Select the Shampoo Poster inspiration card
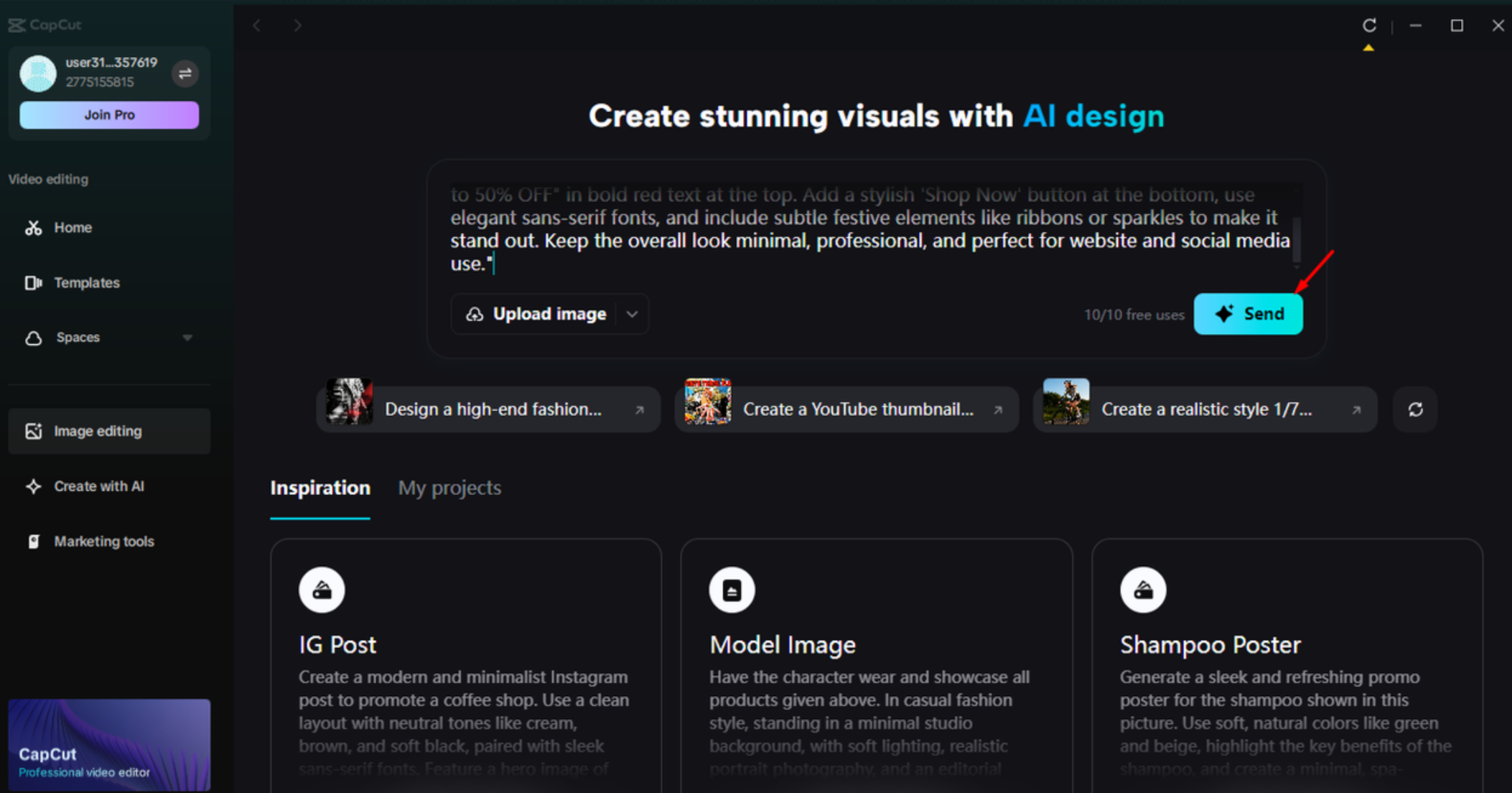1512x793 pixels. (x=1286, y=661)
